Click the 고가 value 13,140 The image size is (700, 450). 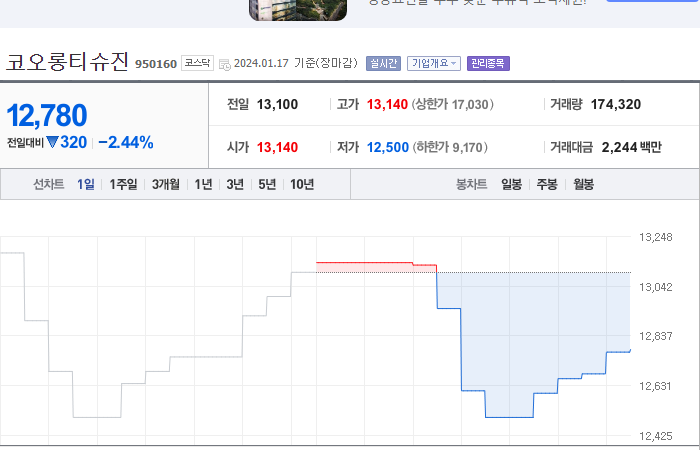pos(387,104)
